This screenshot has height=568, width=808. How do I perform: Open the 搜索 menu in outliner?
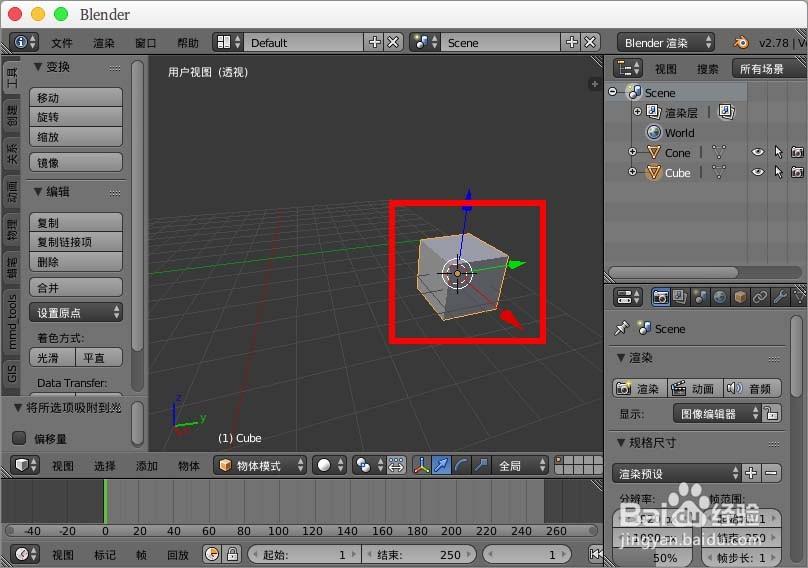[x=708, y=69]
